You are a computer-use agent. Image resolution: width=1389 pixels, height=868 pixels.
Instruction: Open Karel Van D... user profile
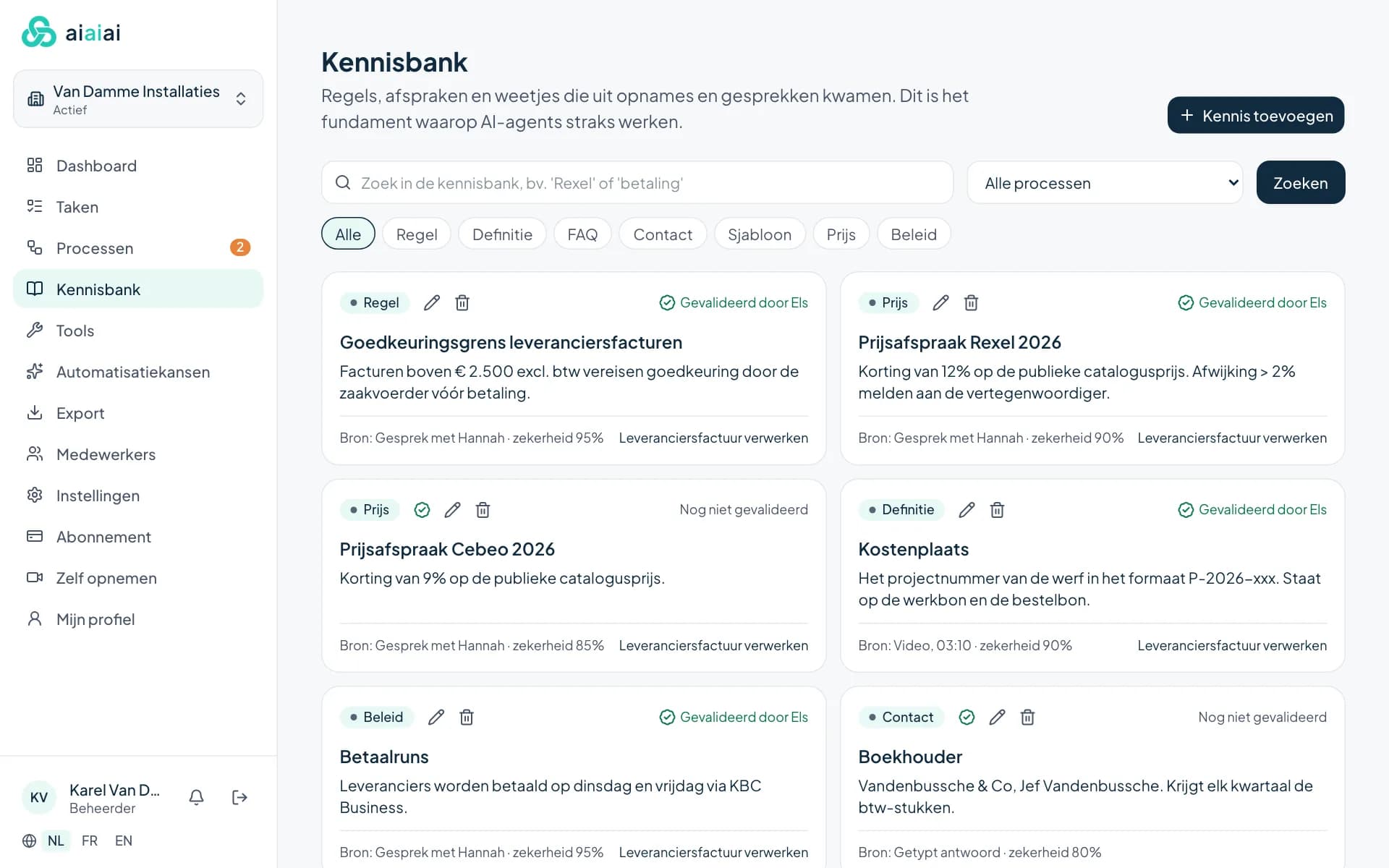(92, 798)
